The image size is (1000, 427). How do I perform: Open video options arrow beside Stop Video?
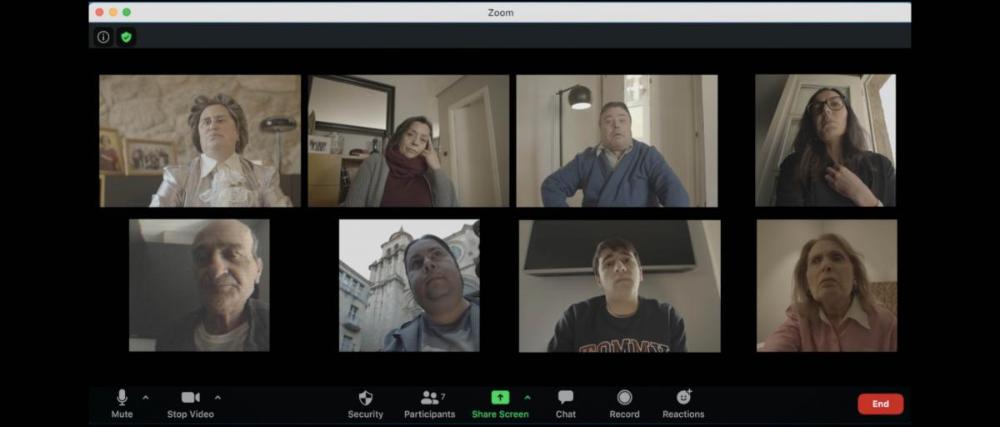coord(217,398)
